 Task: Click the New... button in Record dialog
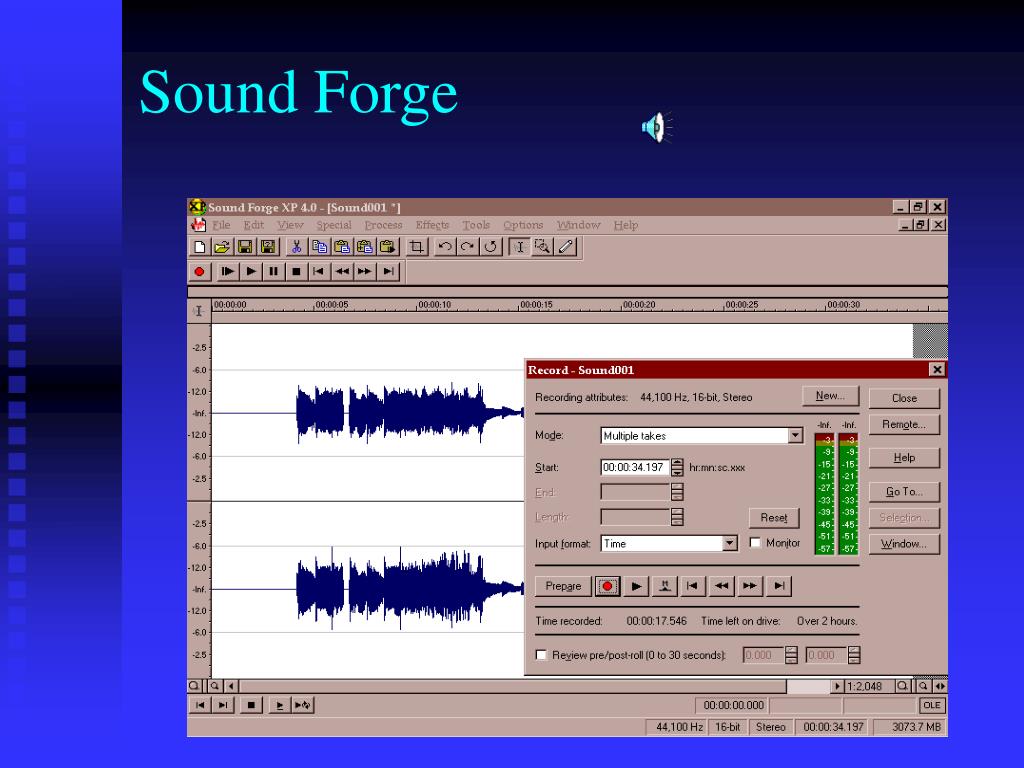tap(830, 396)
